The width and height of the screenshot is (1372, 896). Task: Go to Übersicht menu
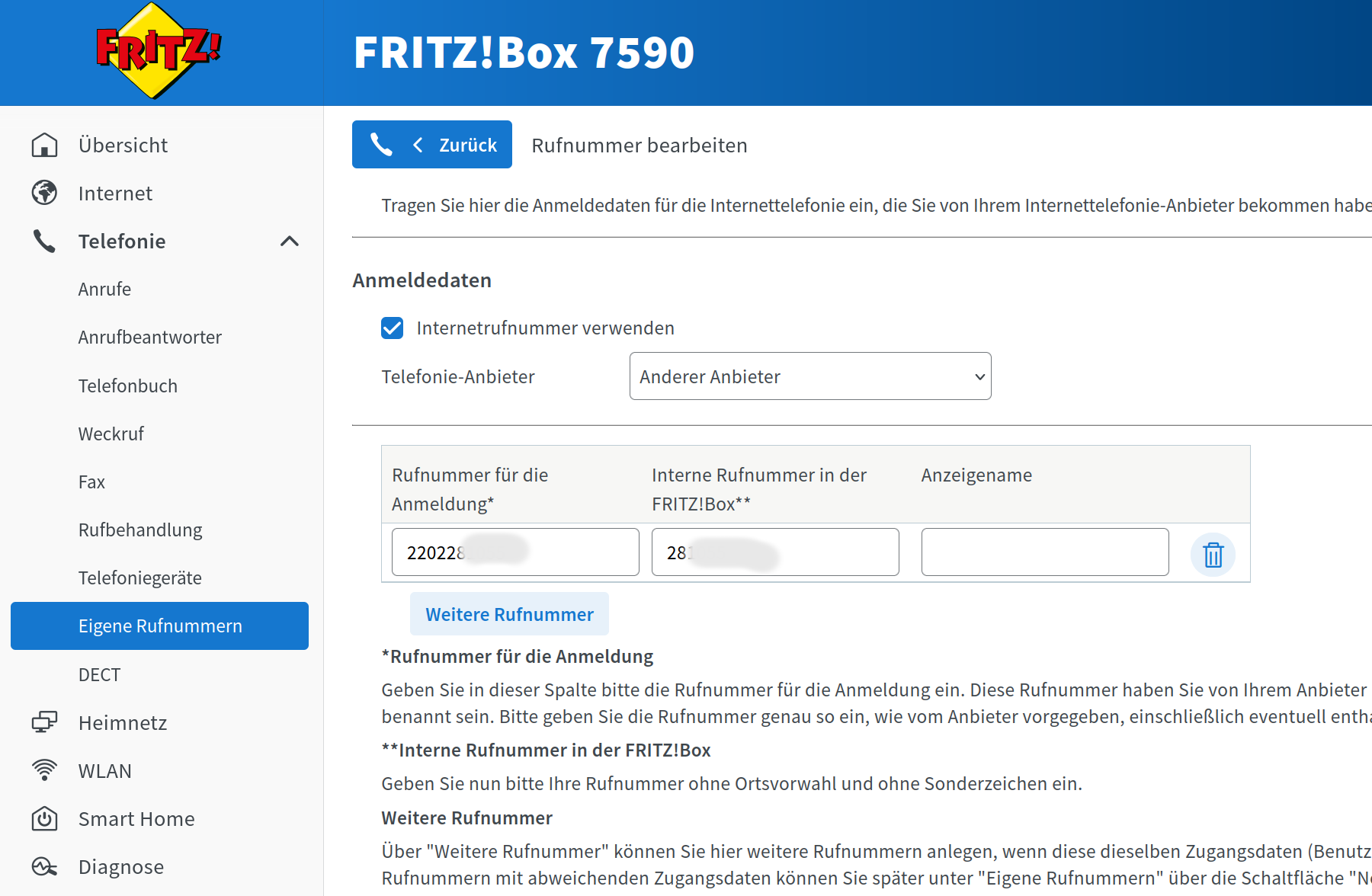123,145
